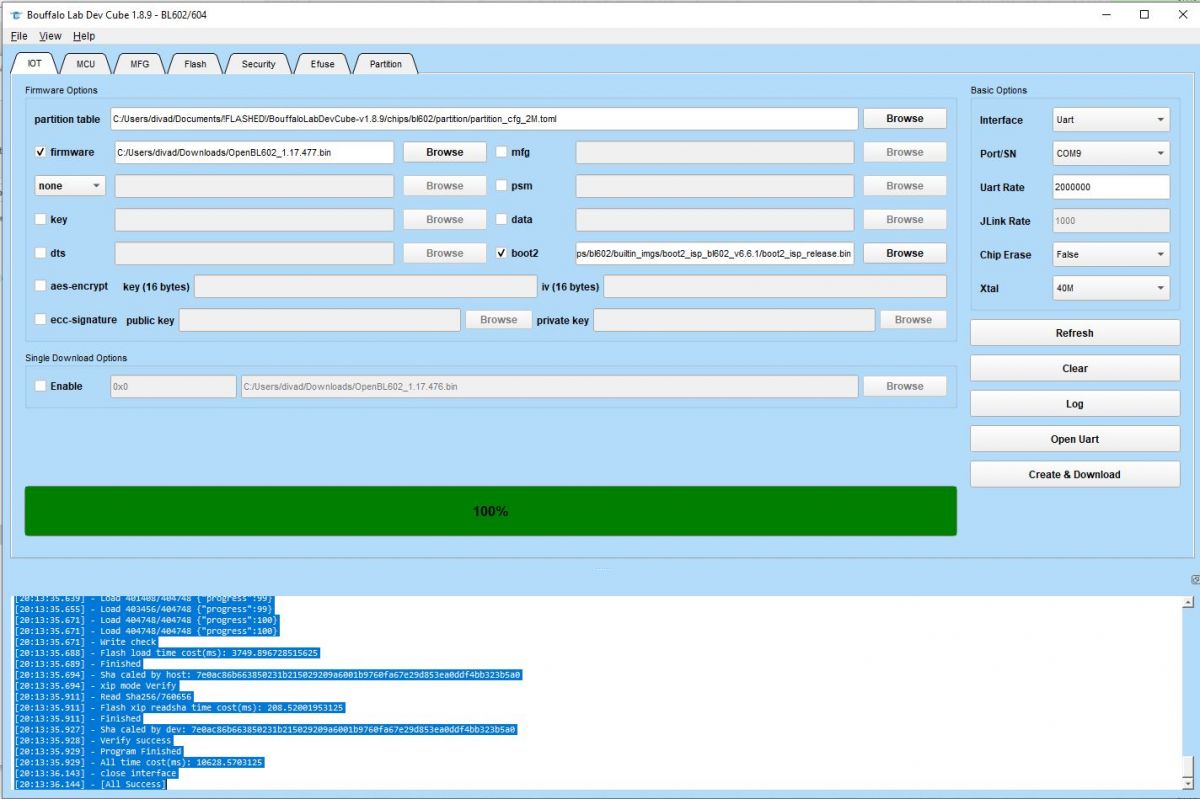Click the '[All Success]' log line
Image resolution: width=1200 pixels, height=799 pixels.
pyautogui.click(x=90, y=784)
